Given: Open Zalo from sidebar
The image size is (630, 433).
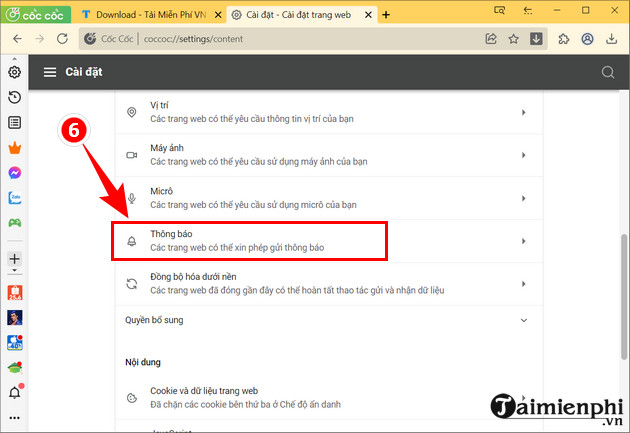Looking at the screenshot, I should [x=14, y=198].
